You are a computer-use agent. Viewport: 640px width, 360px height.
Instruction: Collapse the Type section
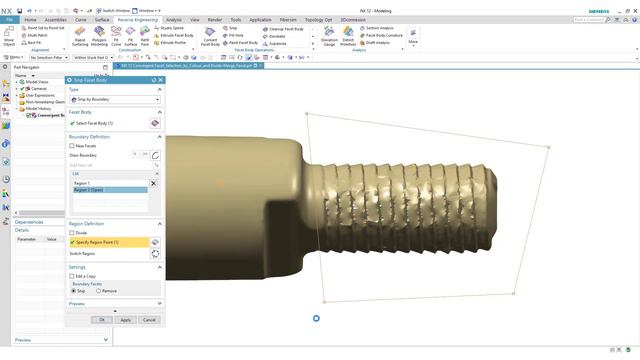click(160, 89)
